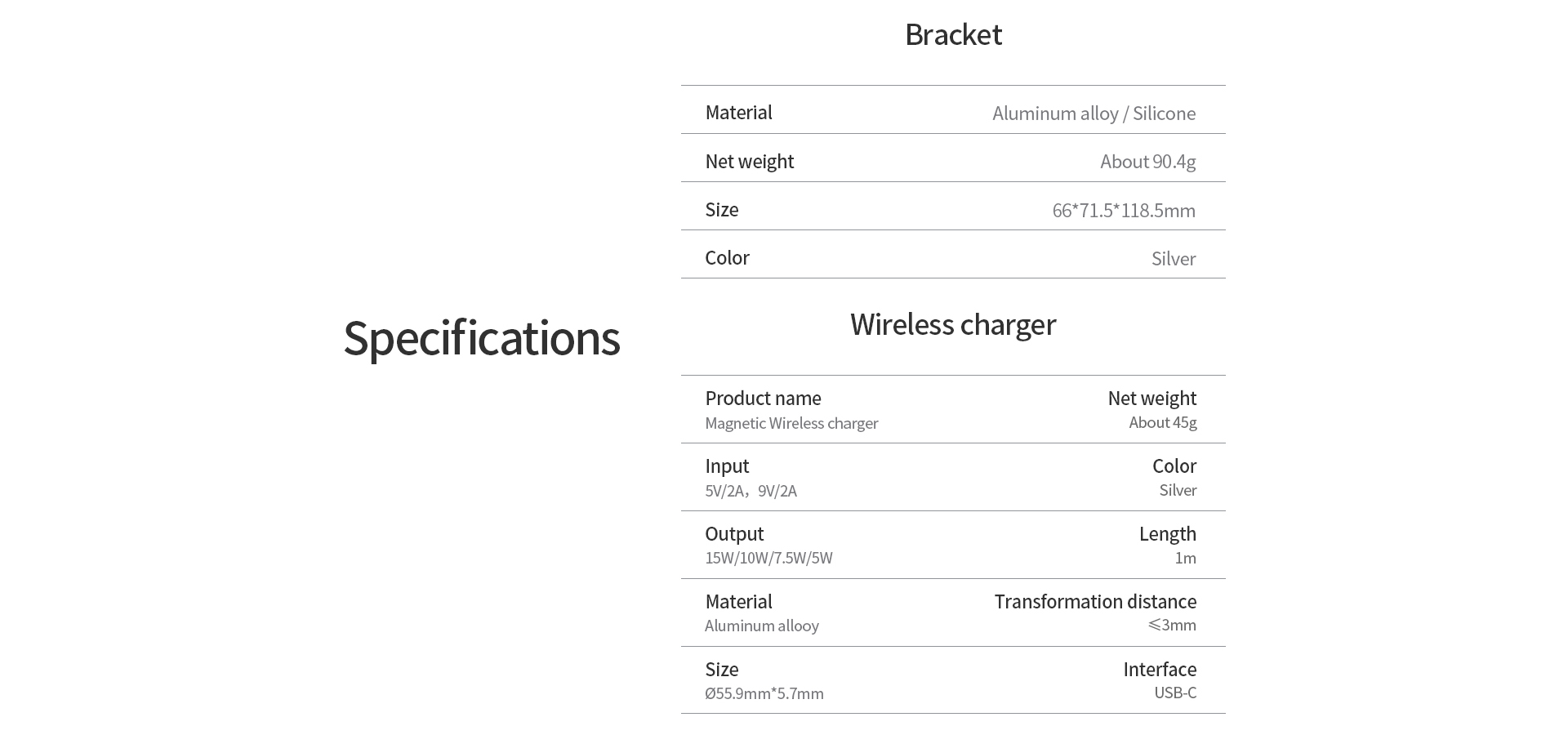Click the About 45g value
Screen dimensions: 1568x735
point(1162,422)
